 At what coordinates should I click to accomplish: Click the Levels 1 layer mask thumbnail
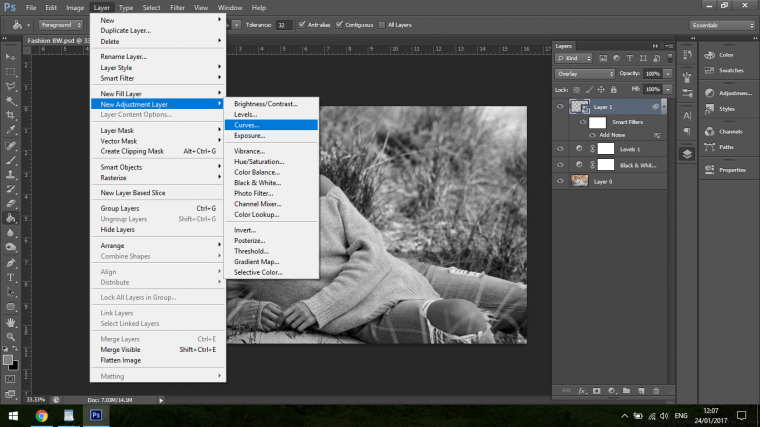coord(606,149)
